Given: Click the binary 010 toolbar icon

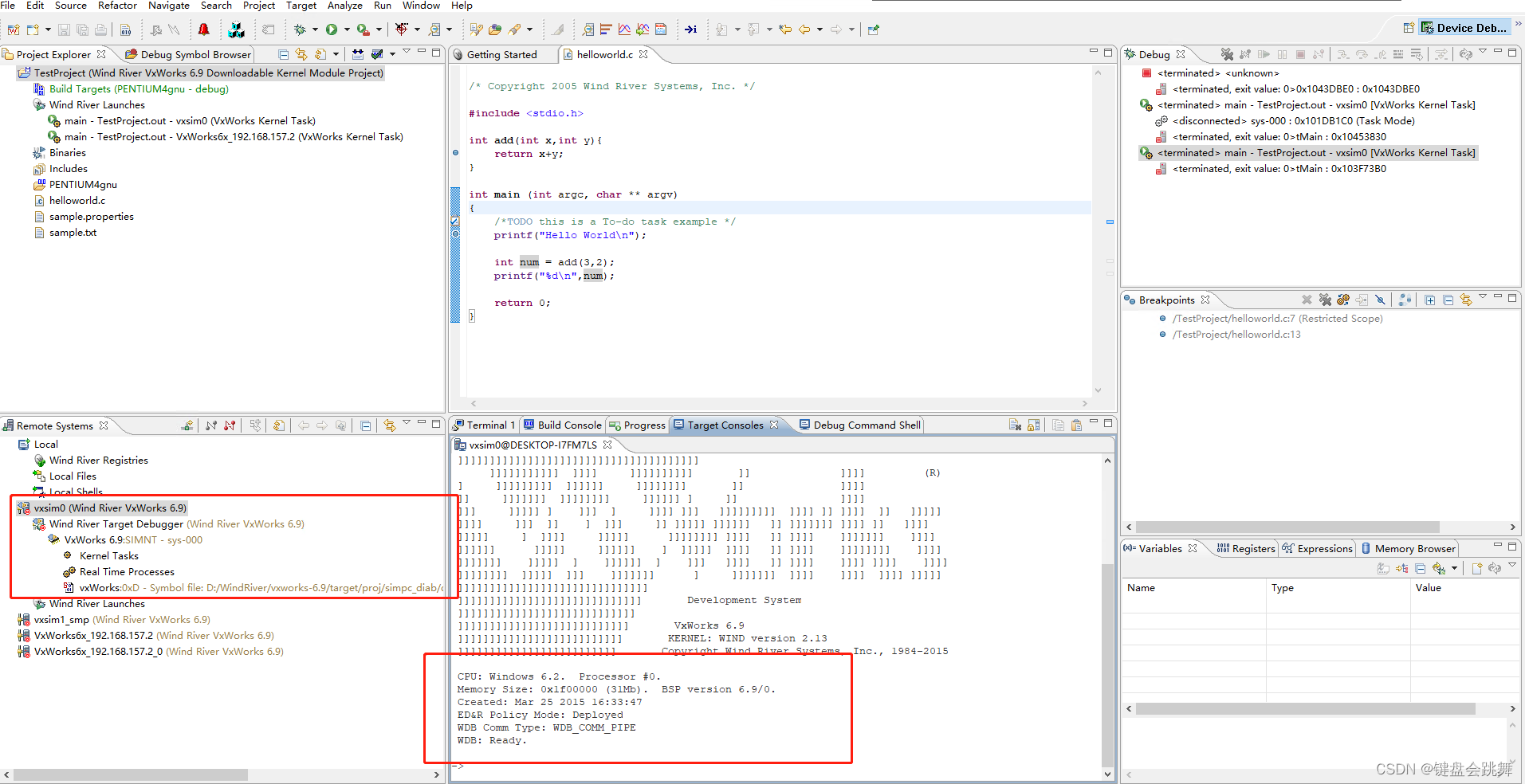Looking at the screenshot, I should (x=126, y=29).
